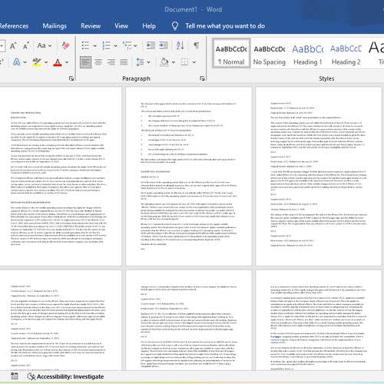The height and width of the screenshot is (384, 384).
Task: Select the bottom-row middle page
Action: [x=189, y=320]
